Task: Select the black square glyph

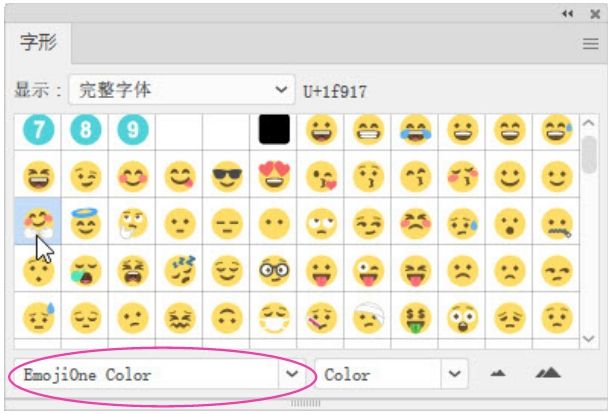Action: 274,129
